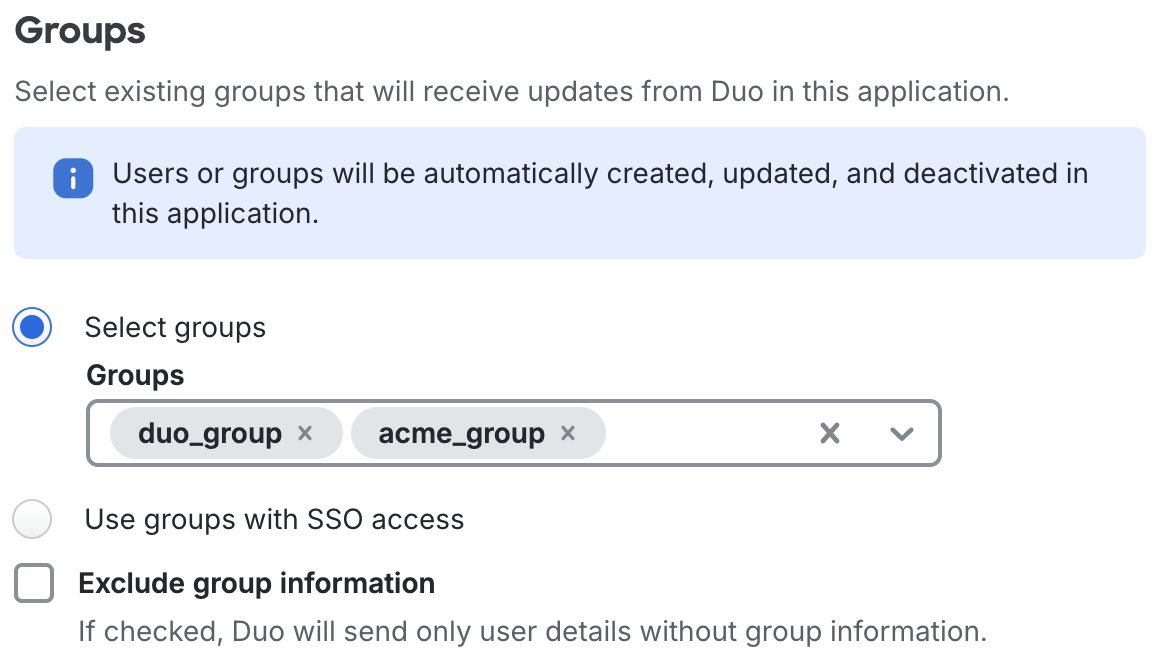Click inside the groups input field
Viewport: 1158px width, 660px height.
(700, 433)
